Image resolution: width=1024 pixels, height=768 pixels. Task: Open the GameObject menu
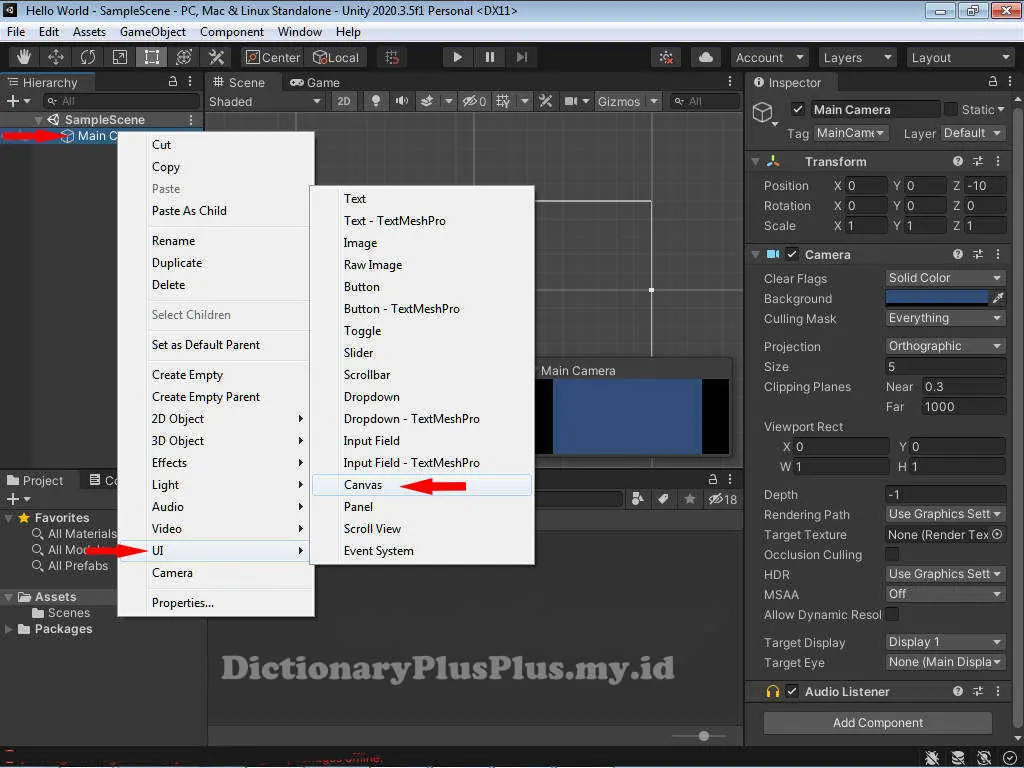pos(153,31)
